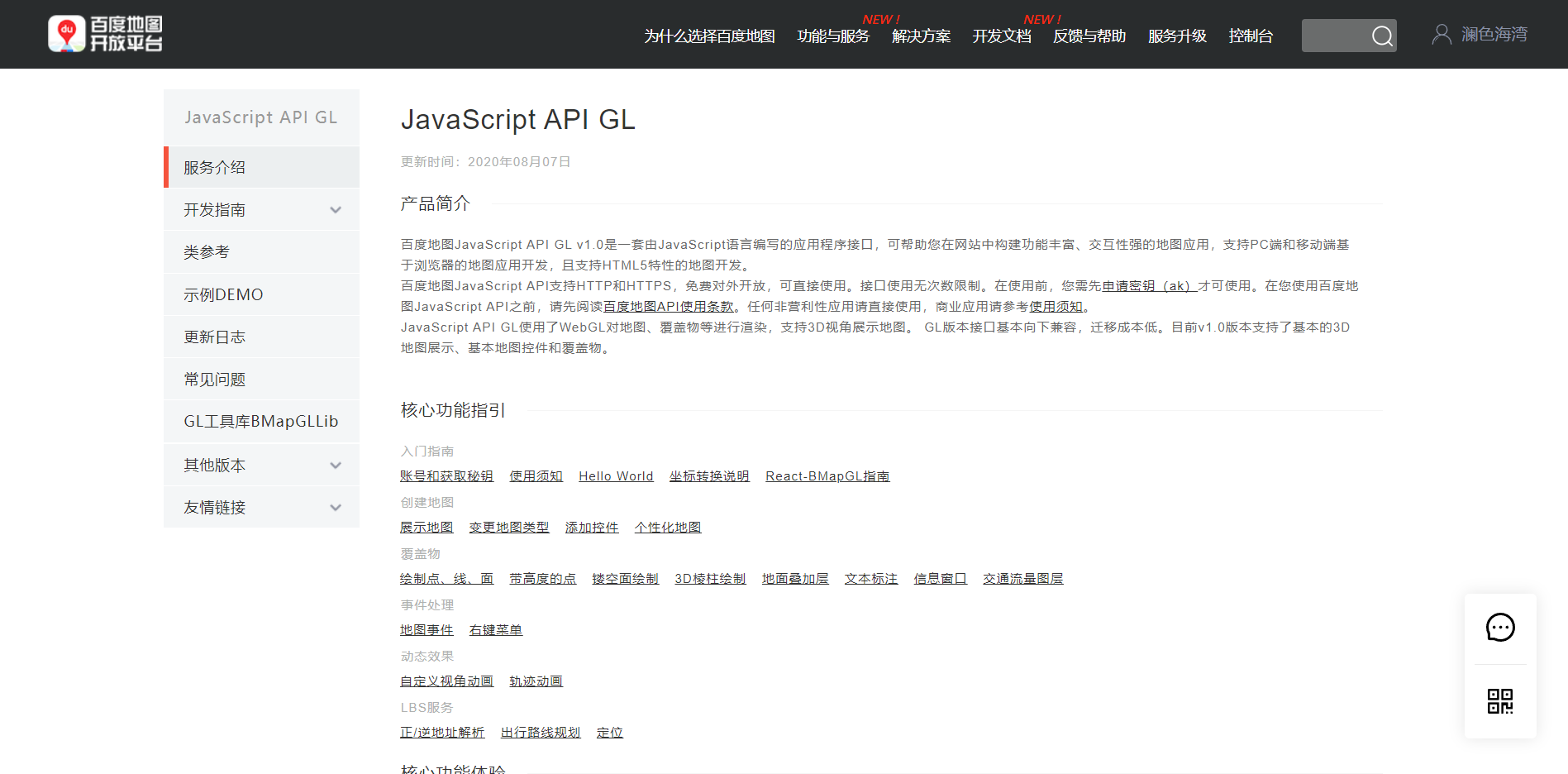The image size is (1568, 774).
Task: Open 更新日志 from the sidebar
Action: click(x=213, y=337)
